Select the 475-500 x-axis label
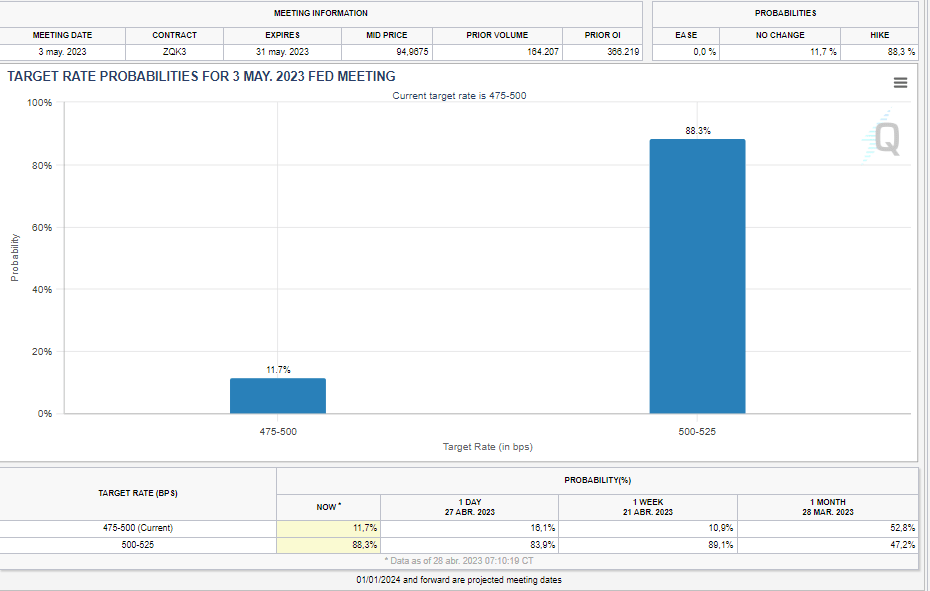Viewport: 930px width, 591px height. point(278,431)
